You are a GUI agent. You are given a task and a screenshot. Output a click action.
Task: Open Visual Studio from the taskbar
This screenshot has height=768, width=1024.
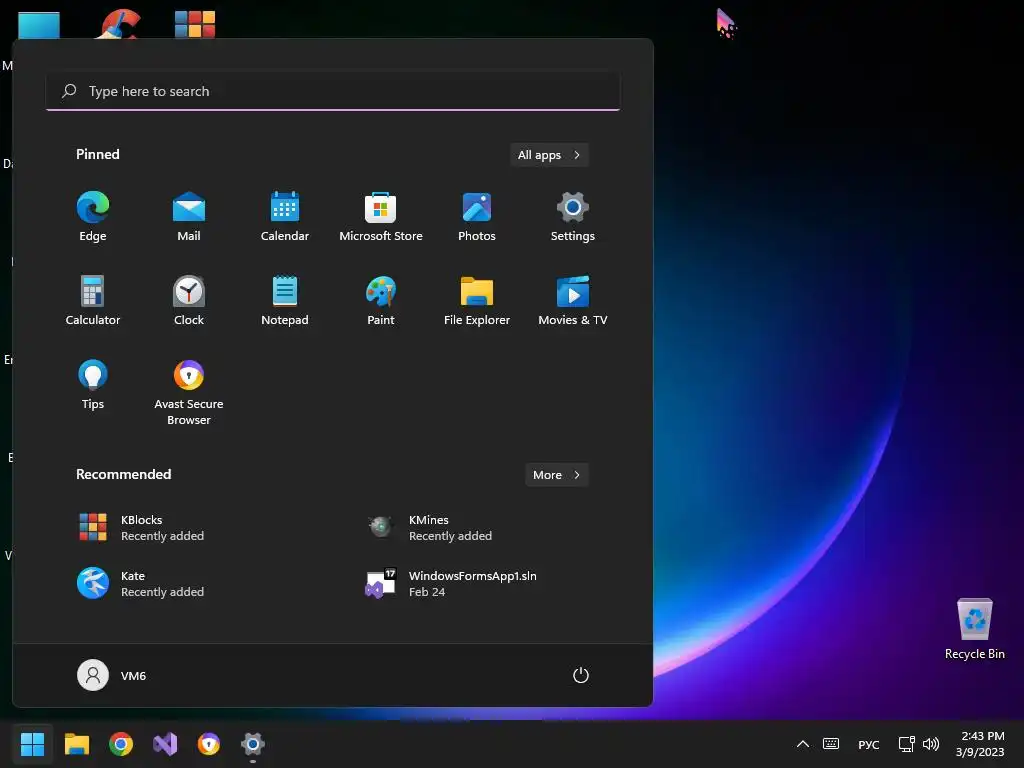pyautogui.click(x=165, y=744)
